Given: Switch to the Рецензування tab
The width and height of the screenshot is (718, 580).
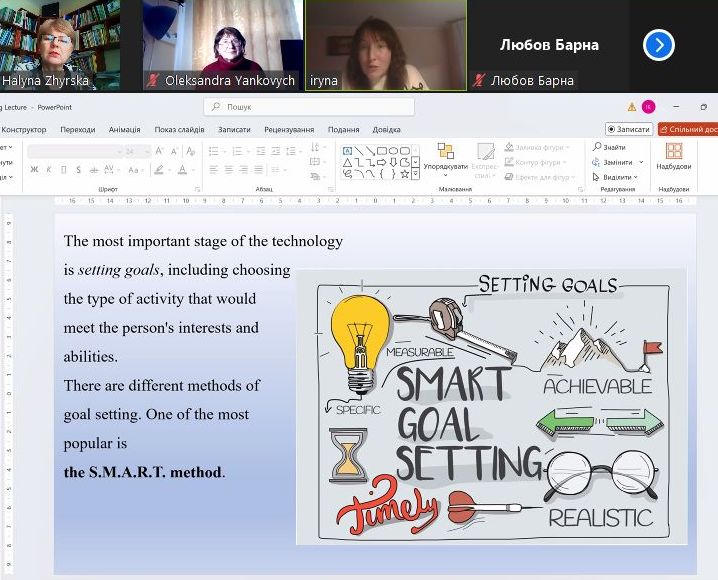Looking at the screenshot, I should pos(289,130).
